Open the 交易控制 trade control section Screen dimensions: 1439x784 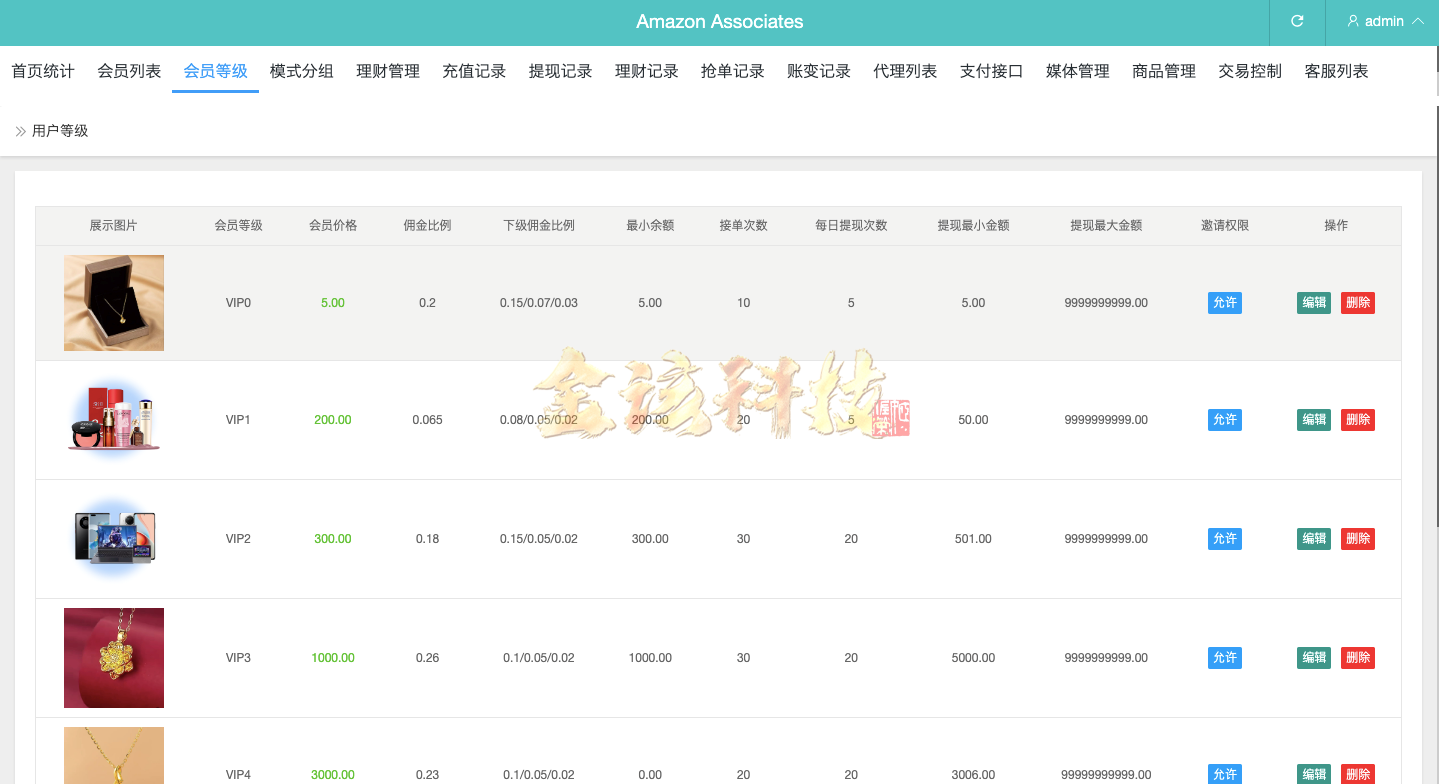[1249, 70]
